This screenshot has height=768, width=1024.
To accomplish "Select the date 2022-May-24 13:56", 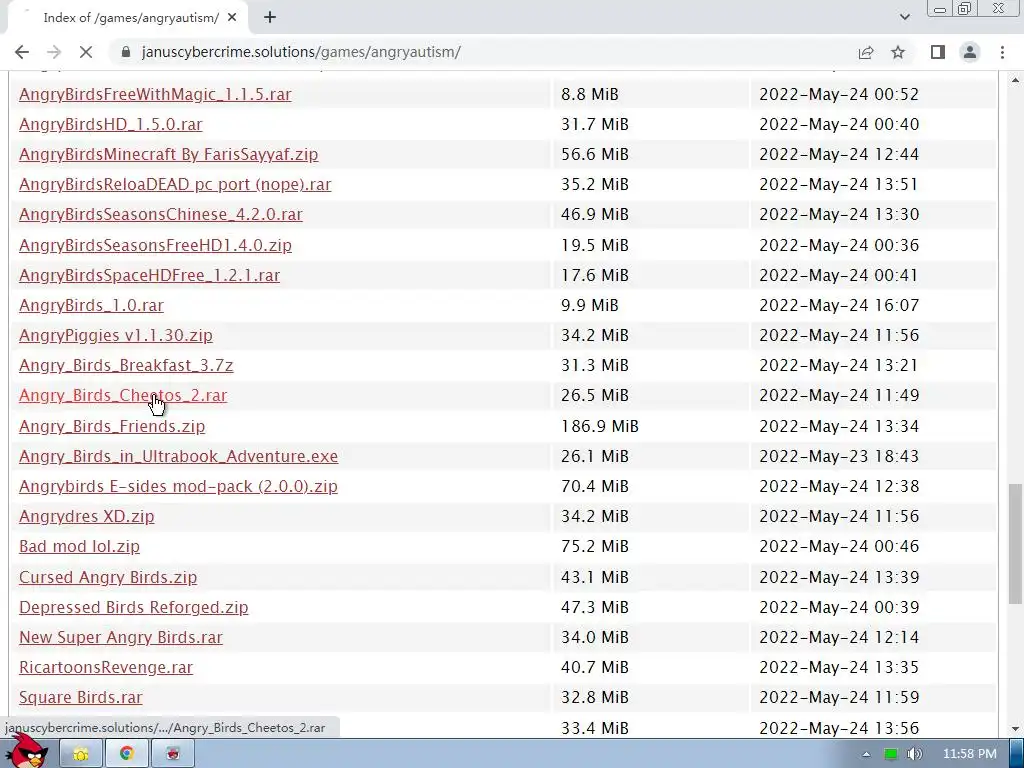I will pyautogui.click(x=839, y=728).
